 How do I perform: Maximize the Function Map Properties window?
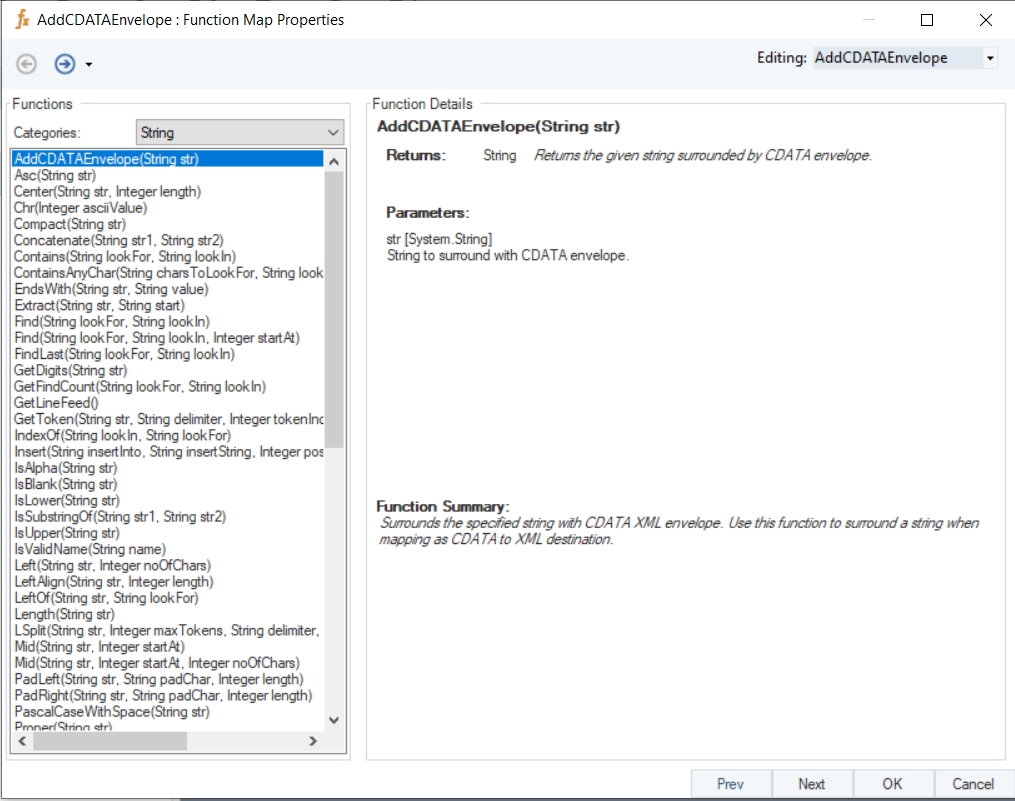(926, 20)
